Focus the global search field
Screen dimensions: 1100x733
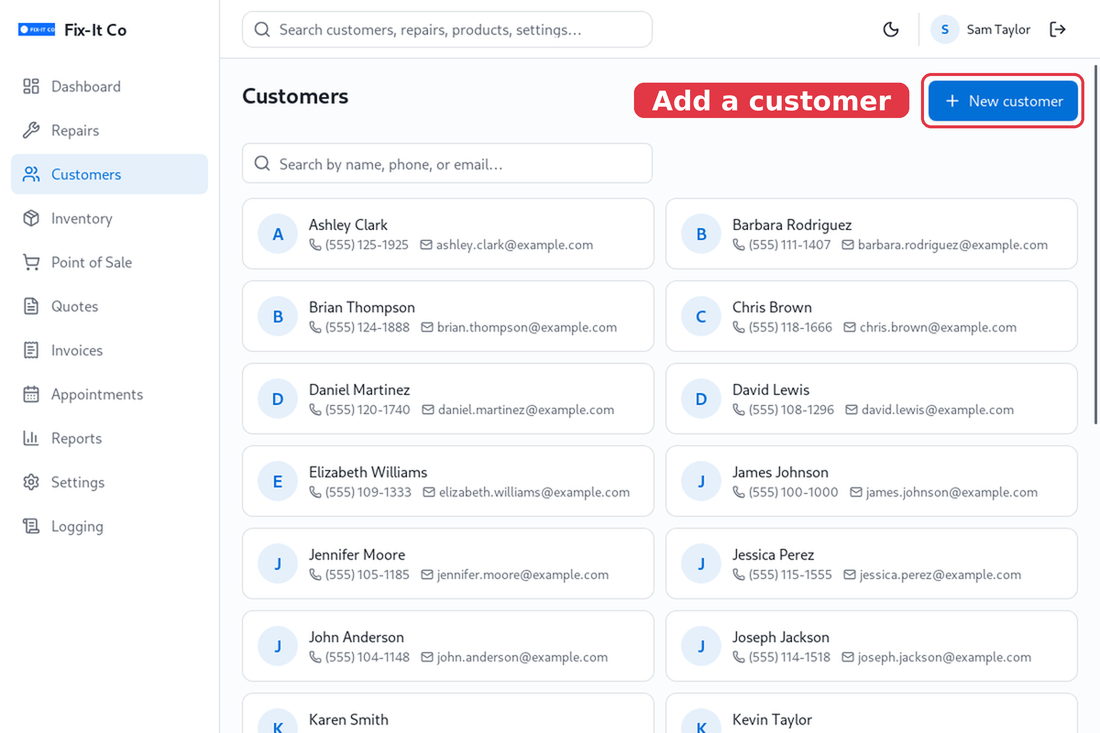click(x=448, y=29)
